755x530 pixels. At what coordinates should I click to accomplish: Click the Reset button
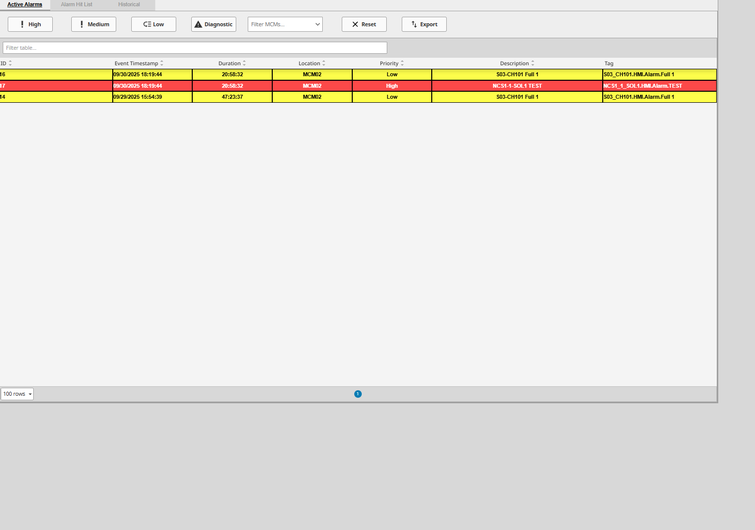click(363, 24)
